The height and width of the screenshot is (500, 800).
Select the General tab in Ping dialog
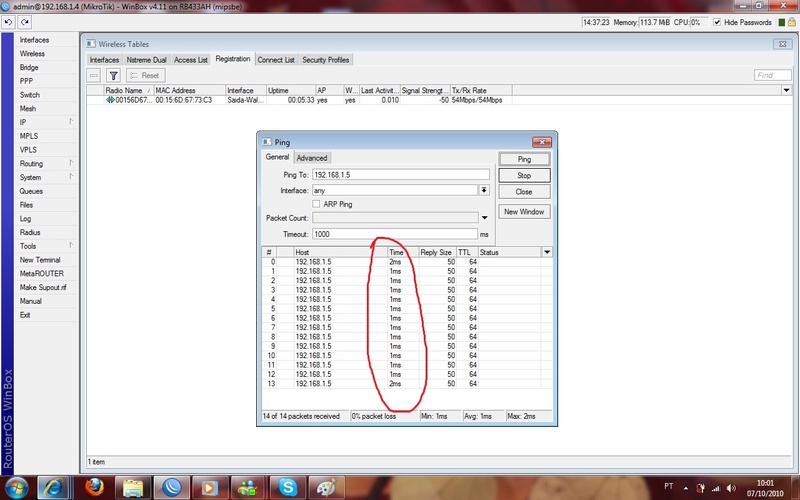[278, 157]
